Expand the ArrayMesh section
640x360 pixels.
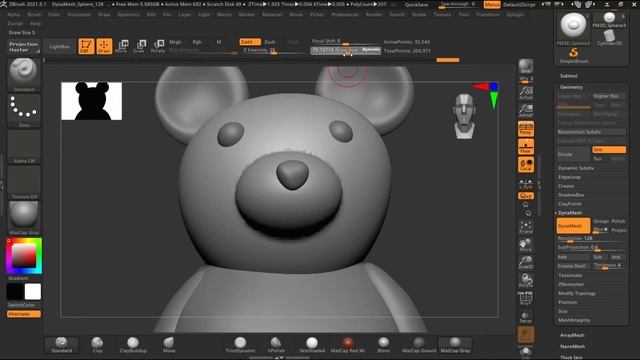point(572,335)
